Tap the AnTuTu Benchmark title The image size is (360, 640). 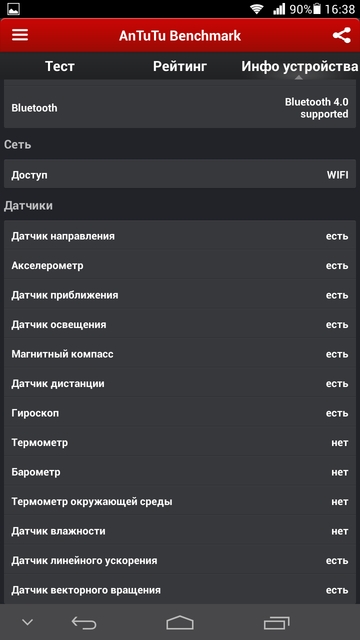[180, 36]
